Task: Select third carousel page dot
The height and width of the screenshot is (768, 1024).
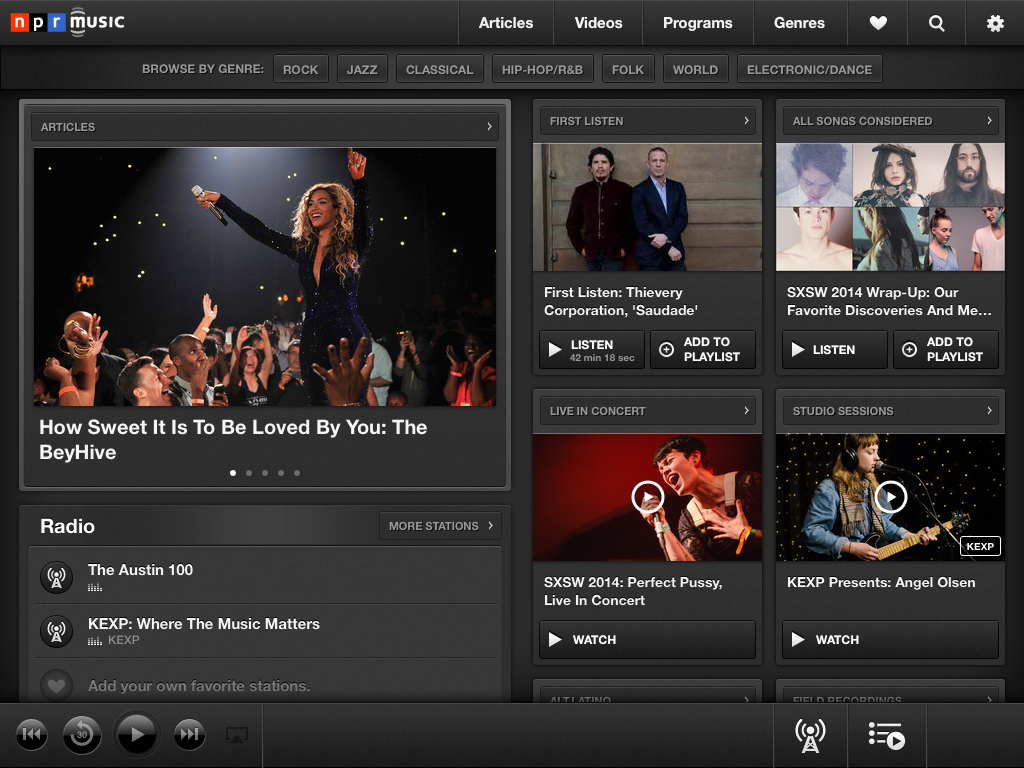Action: point(265,473)
